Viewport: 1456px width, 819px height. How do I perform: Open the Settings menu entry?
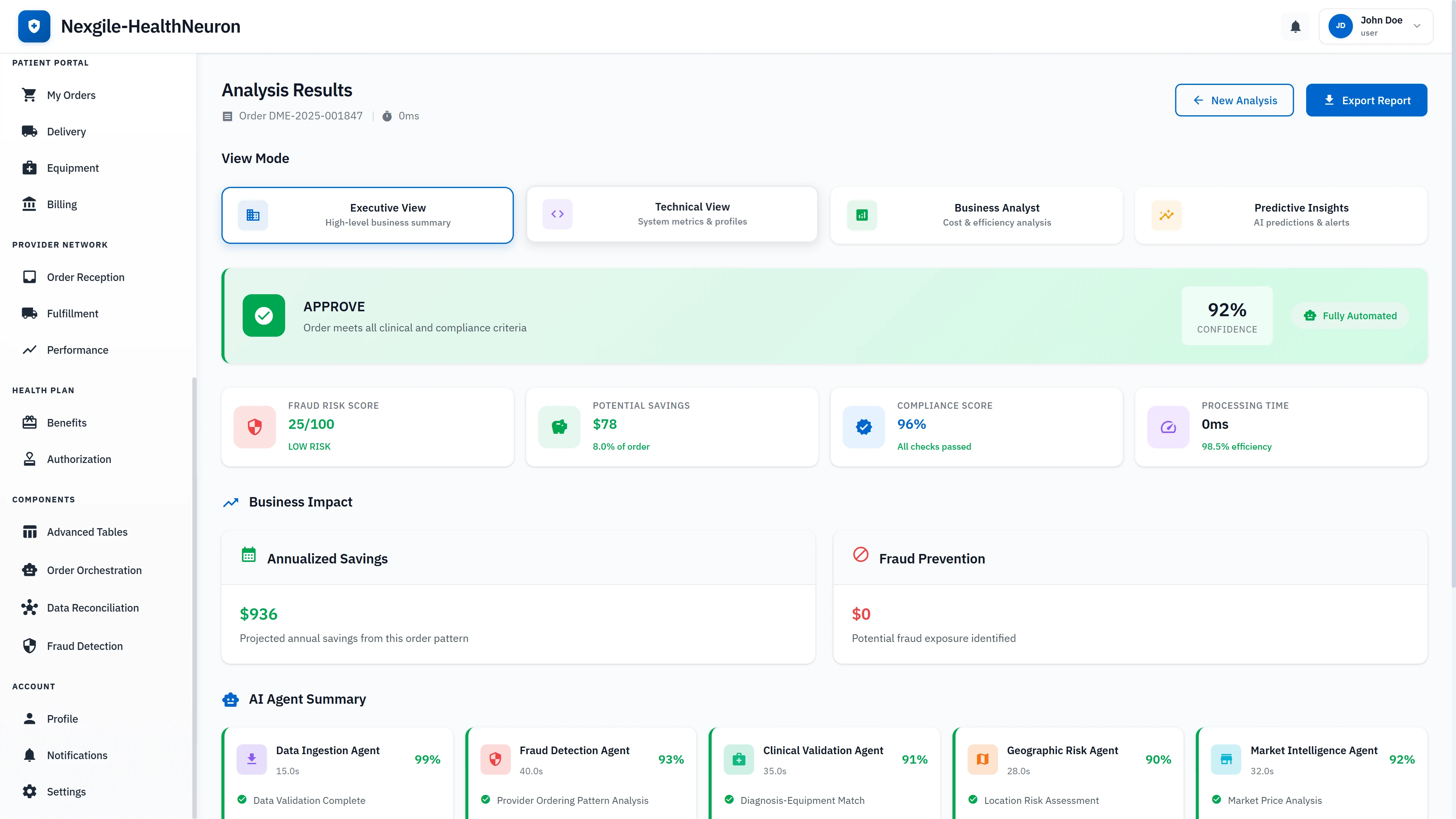[66, 791]
